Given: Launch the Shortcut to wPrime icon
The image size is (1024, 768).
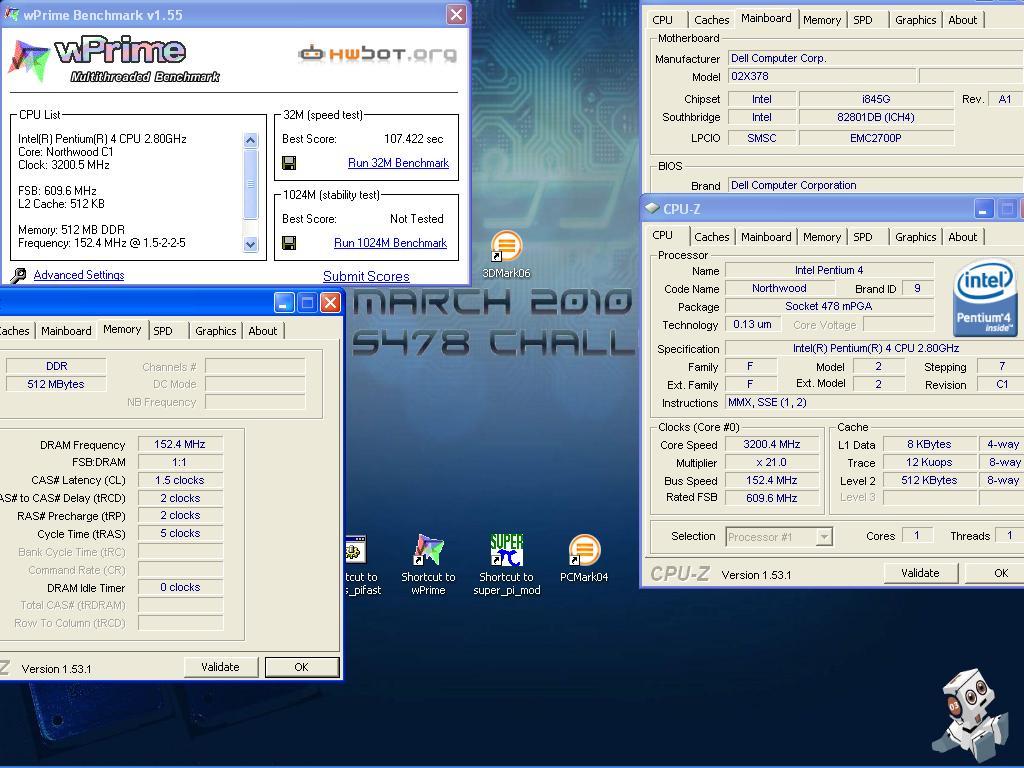Looking at the screenshot, I should [428, 565].
